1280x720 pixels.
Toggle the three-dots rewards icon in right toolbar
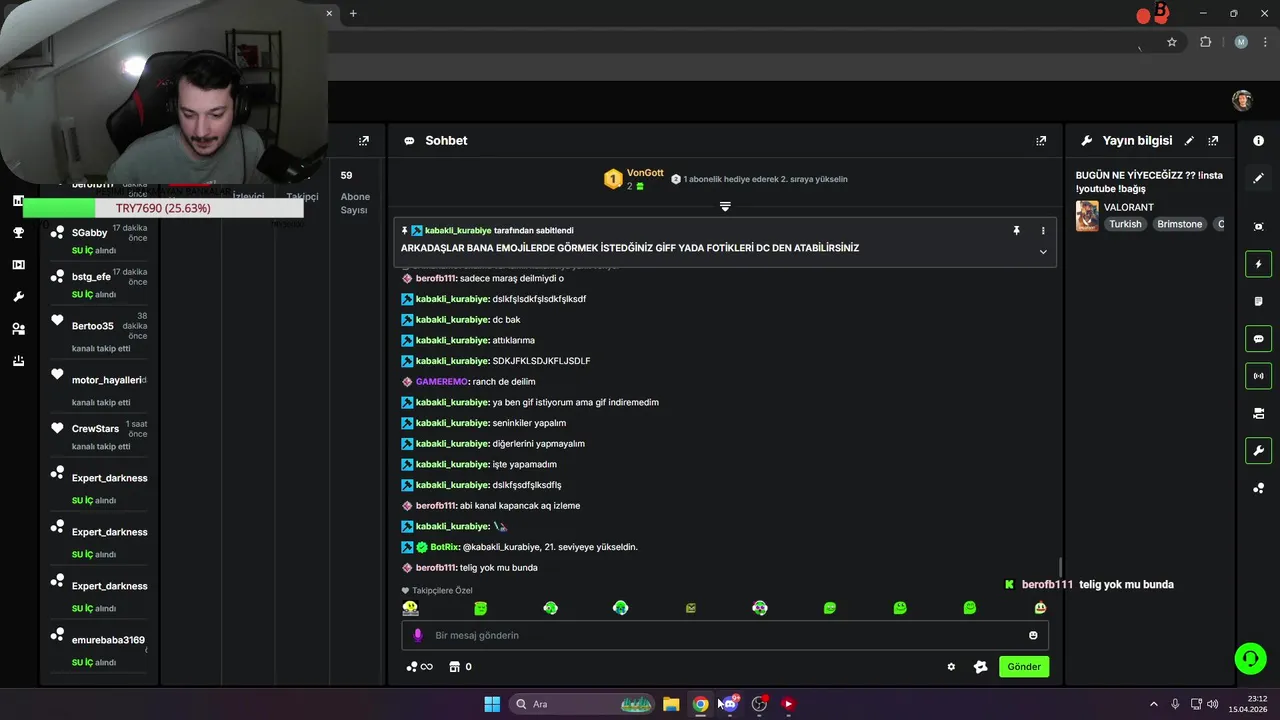[x=1258, y=488]
